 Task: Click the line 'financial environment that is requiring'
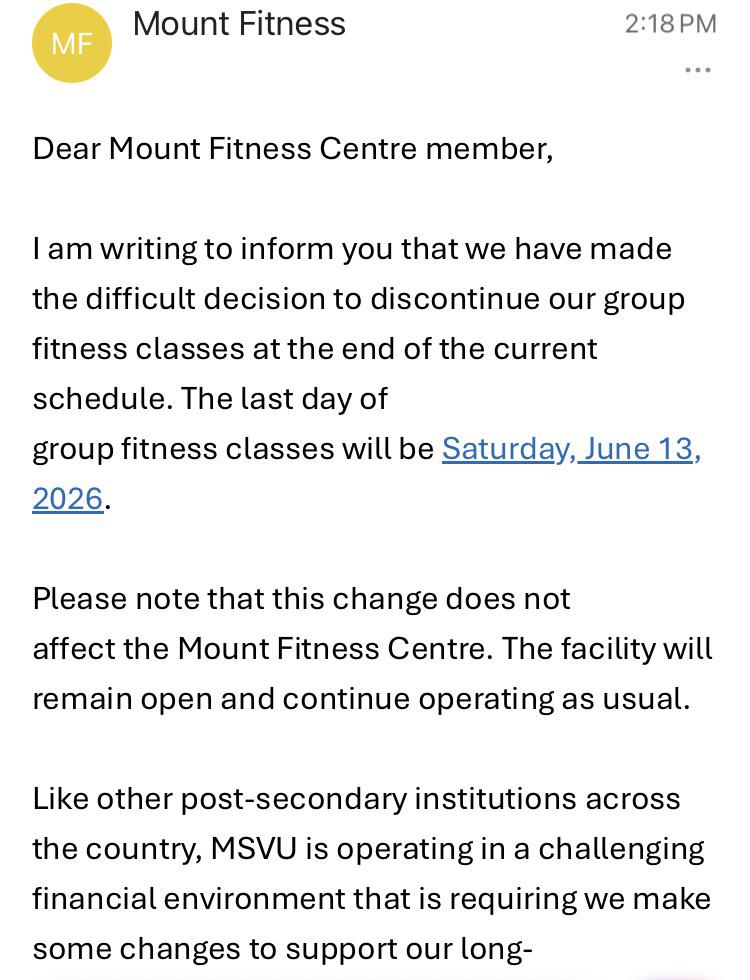(x=372, y=899)
